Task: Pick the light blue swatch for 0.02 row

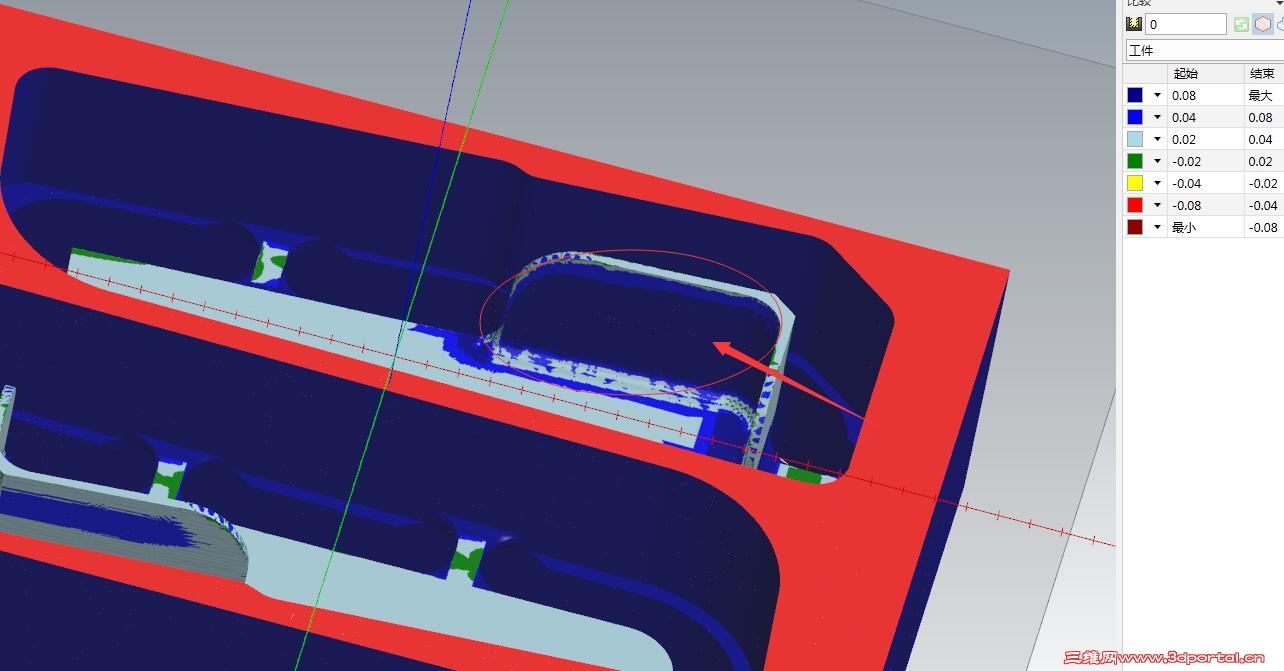Action: click(x=1135, y=139)
